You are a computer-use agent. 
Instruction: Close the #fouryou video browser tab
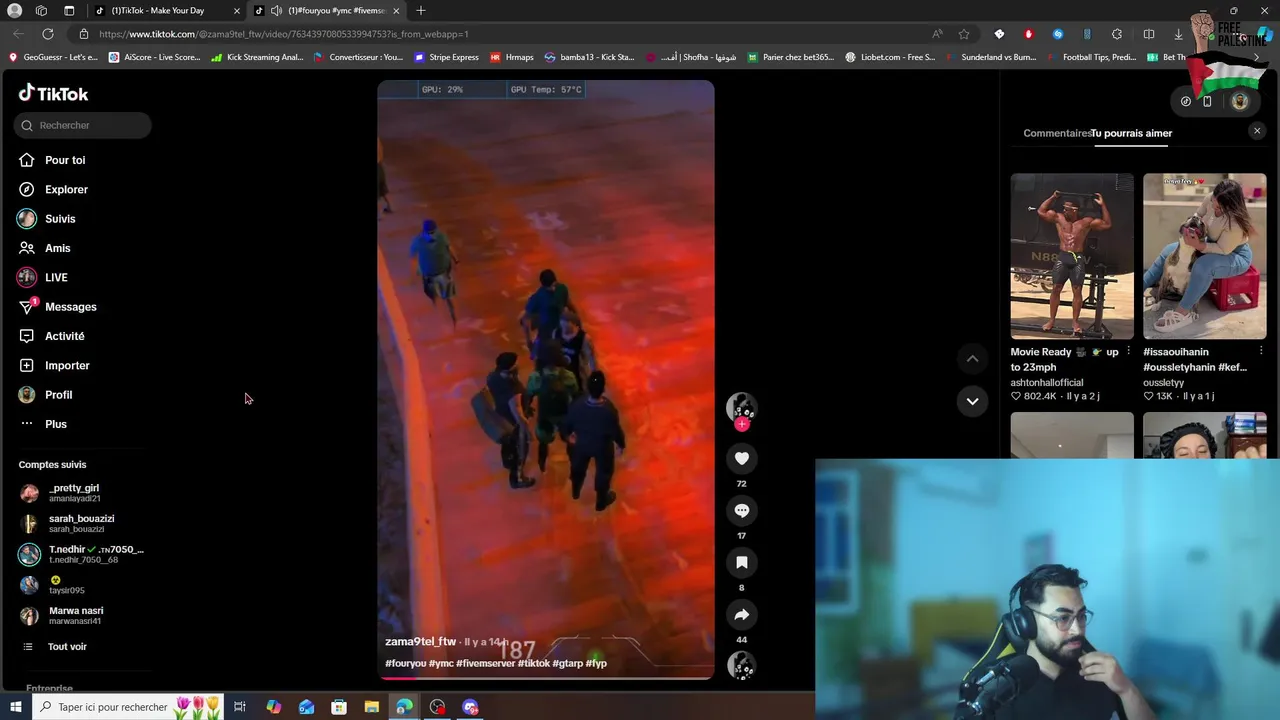coord(396,11)
